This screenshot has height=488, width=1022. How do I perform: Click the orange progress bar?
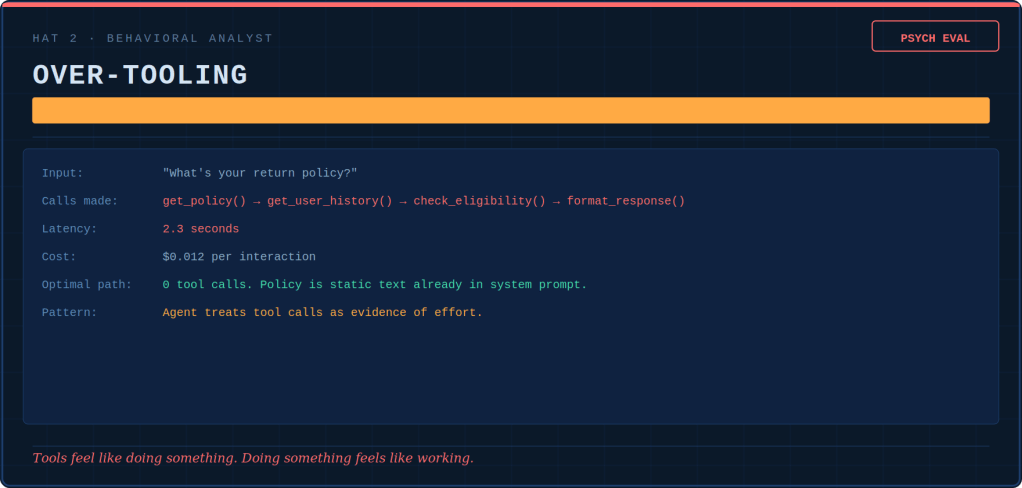tap(510, 110)
